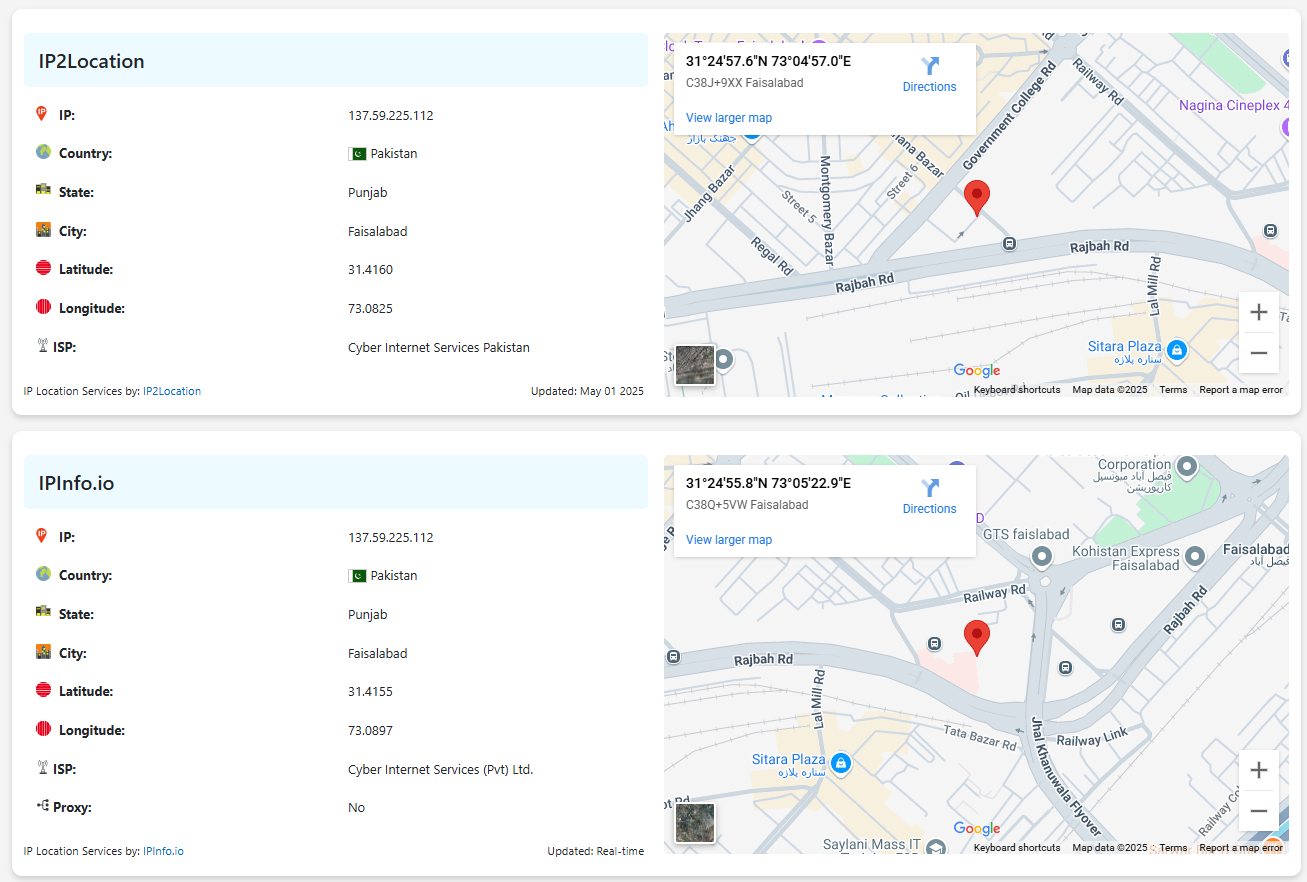Click the Sitara Plaza shopping marker on the bottom map

click(x=841, y=763)
